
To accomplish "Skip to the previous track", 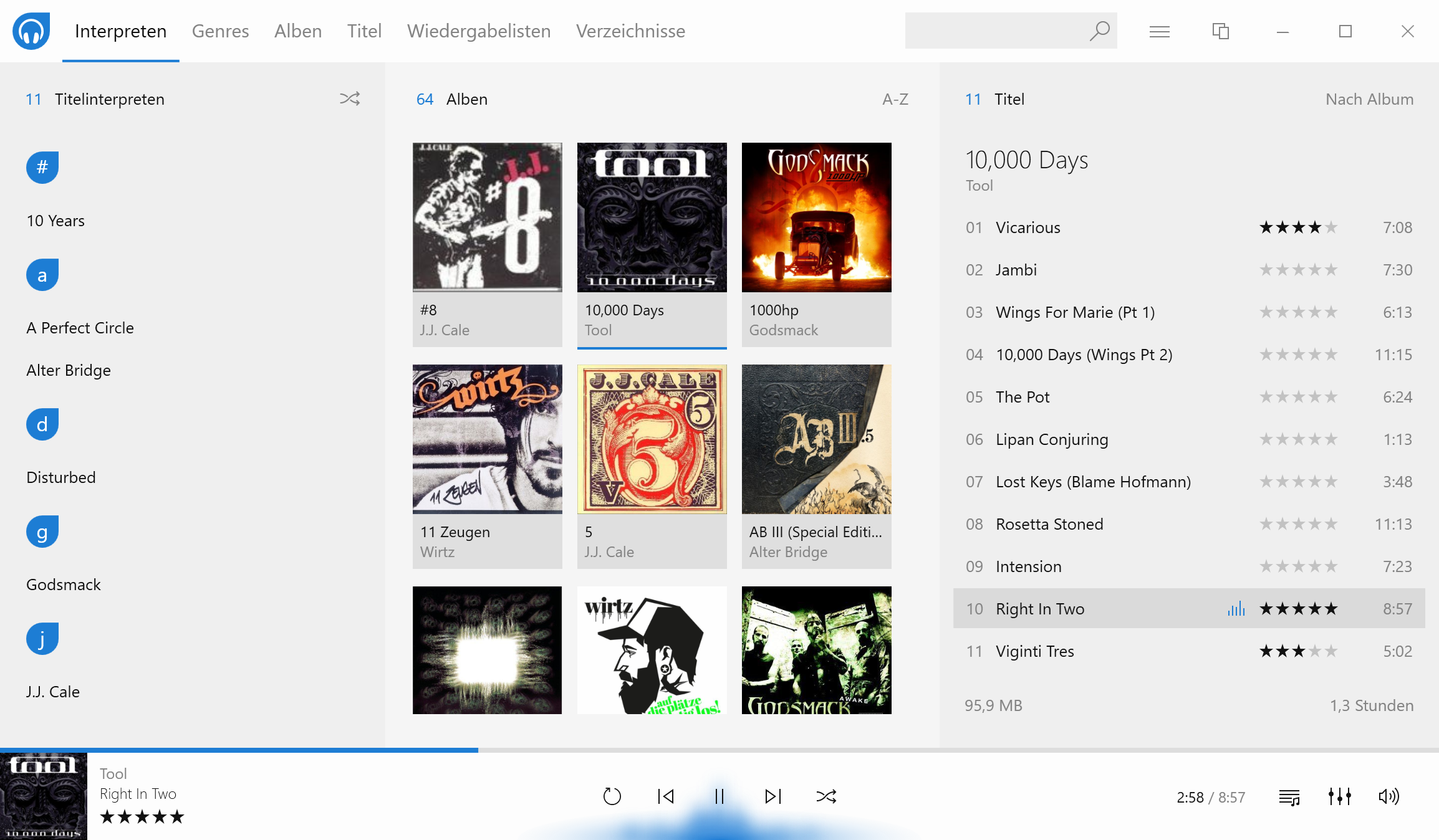I will click(x=666, y=796).
